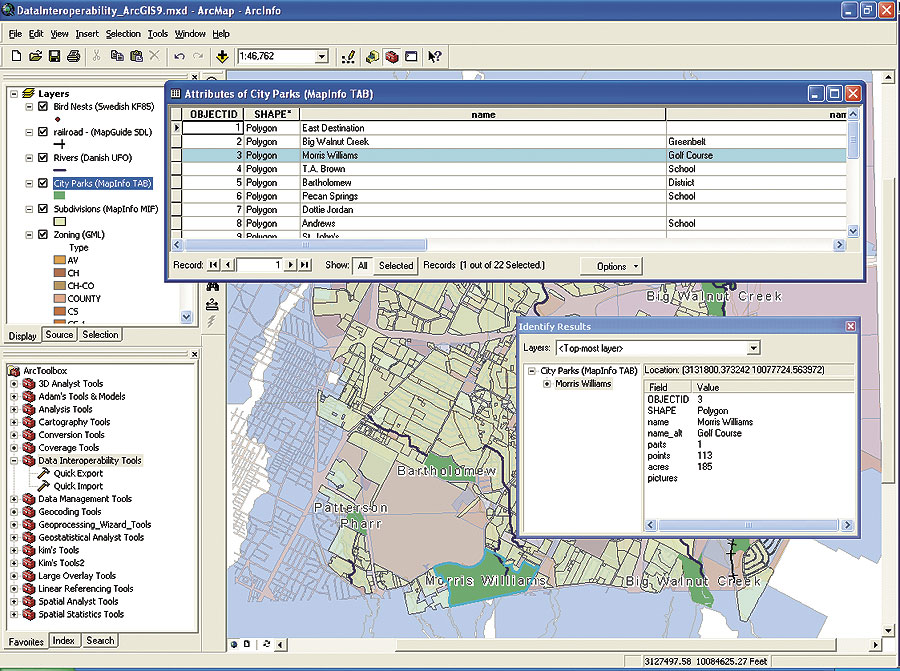Expand the Spatial Analyst Tools toolbox
The width and height of the screenshot is (900, 671).
(14, 602)
